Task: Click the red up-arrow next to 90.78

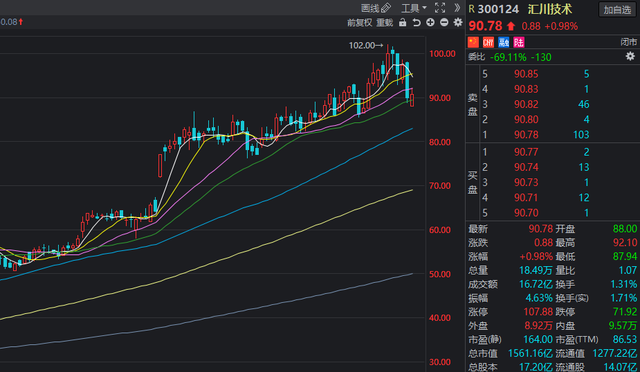Action: click(511, 26)
